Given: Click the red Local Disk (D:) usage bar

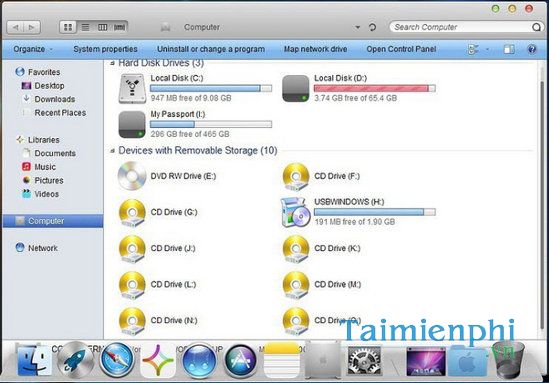Looking at the screenshot, I should click(375, 89).
